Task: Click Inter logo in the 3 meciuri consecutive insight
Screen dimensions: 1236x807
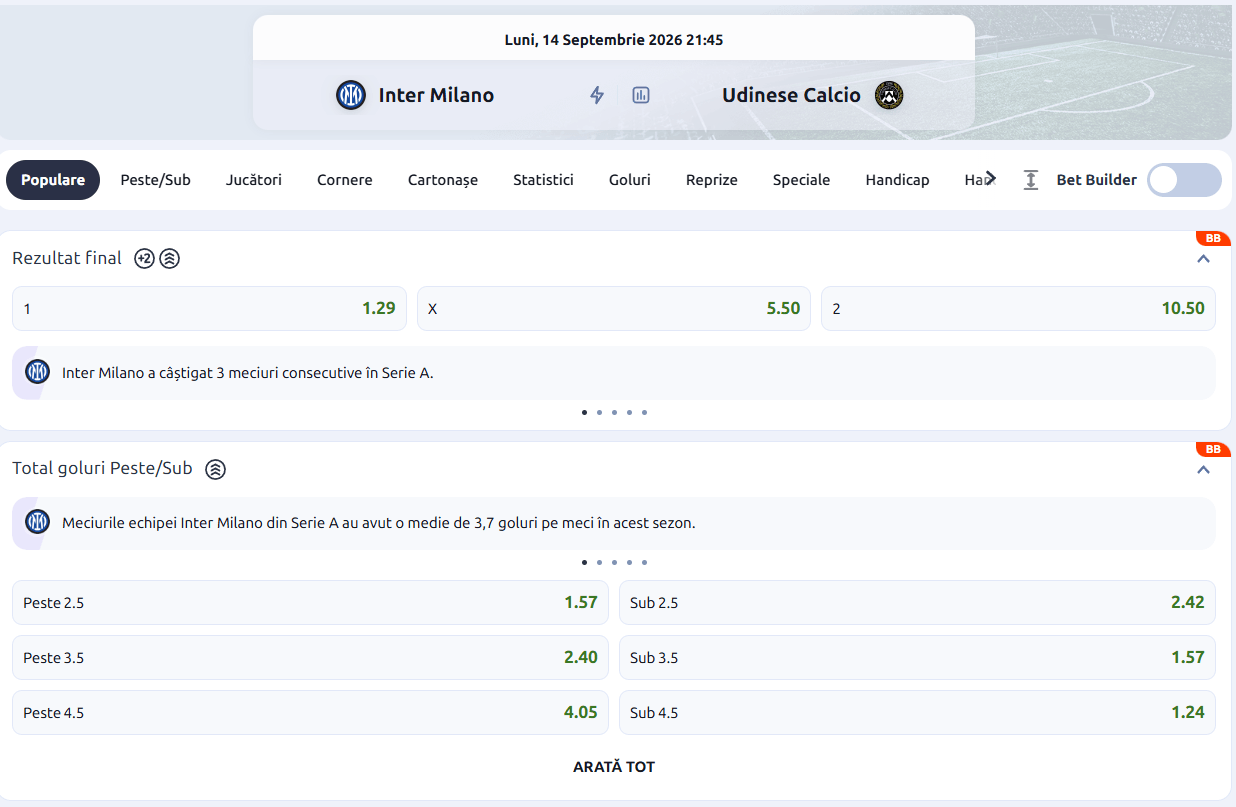Action: tap(37, 372)
